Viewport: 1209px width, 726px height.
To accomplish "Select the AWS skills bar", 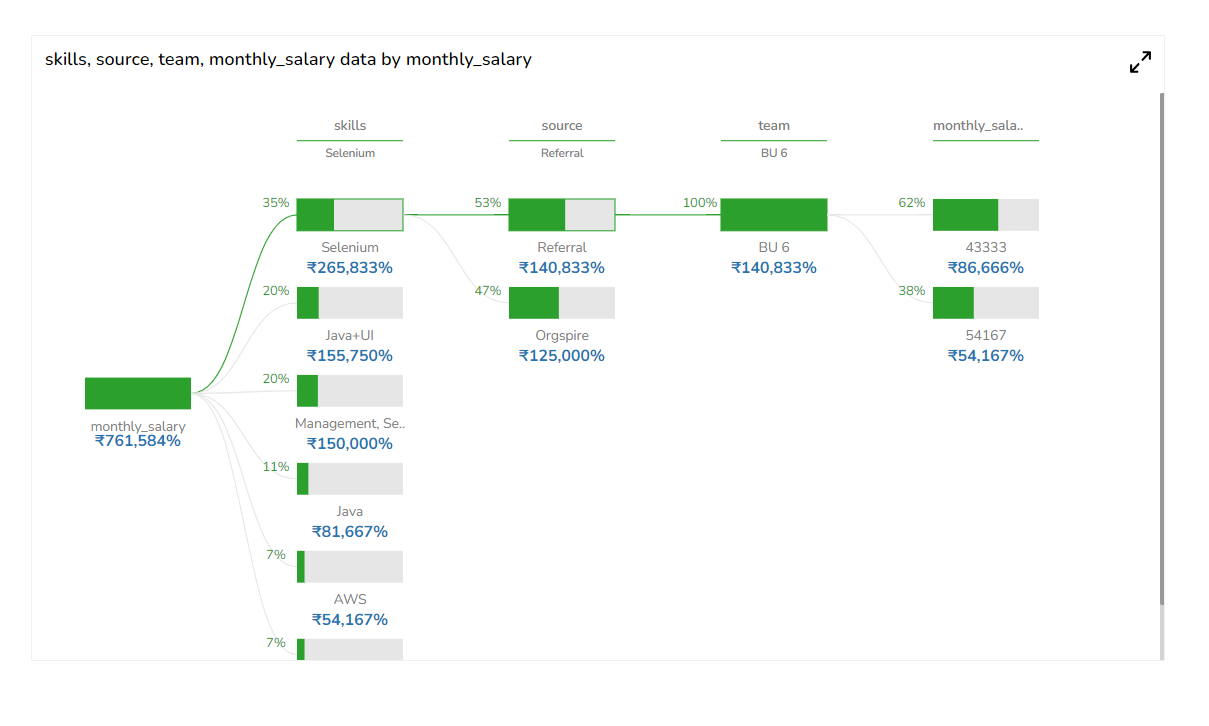I will tap(350, 567).
